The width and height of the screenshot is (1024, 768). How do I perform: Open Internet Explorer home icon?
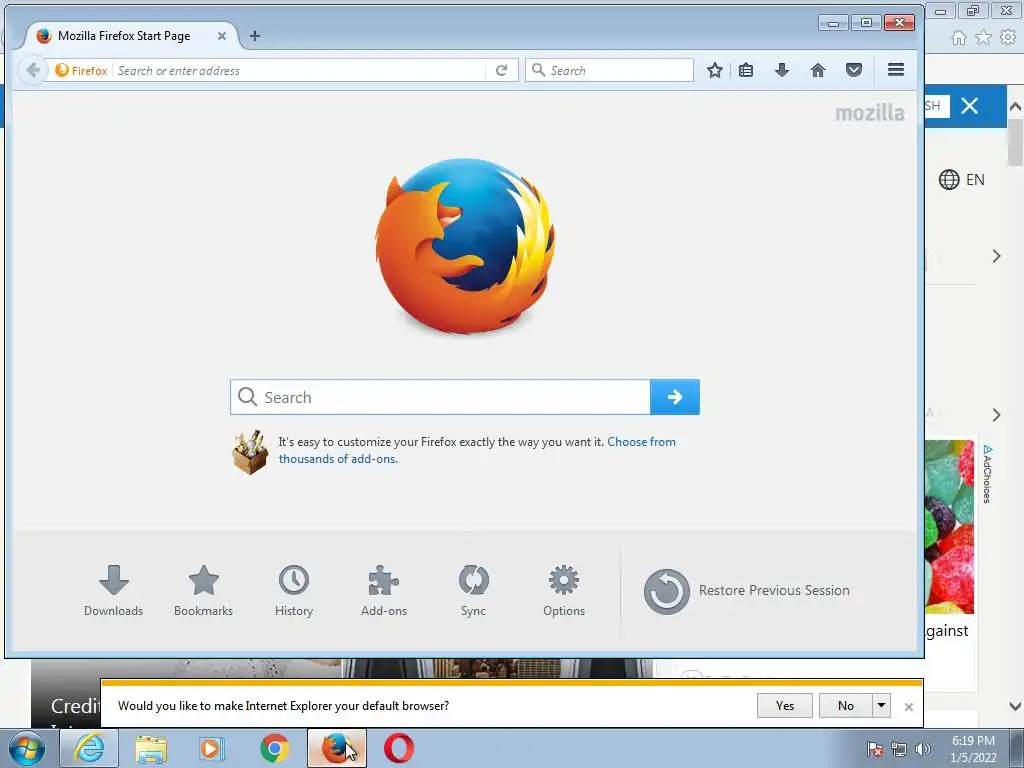(959, 38)
